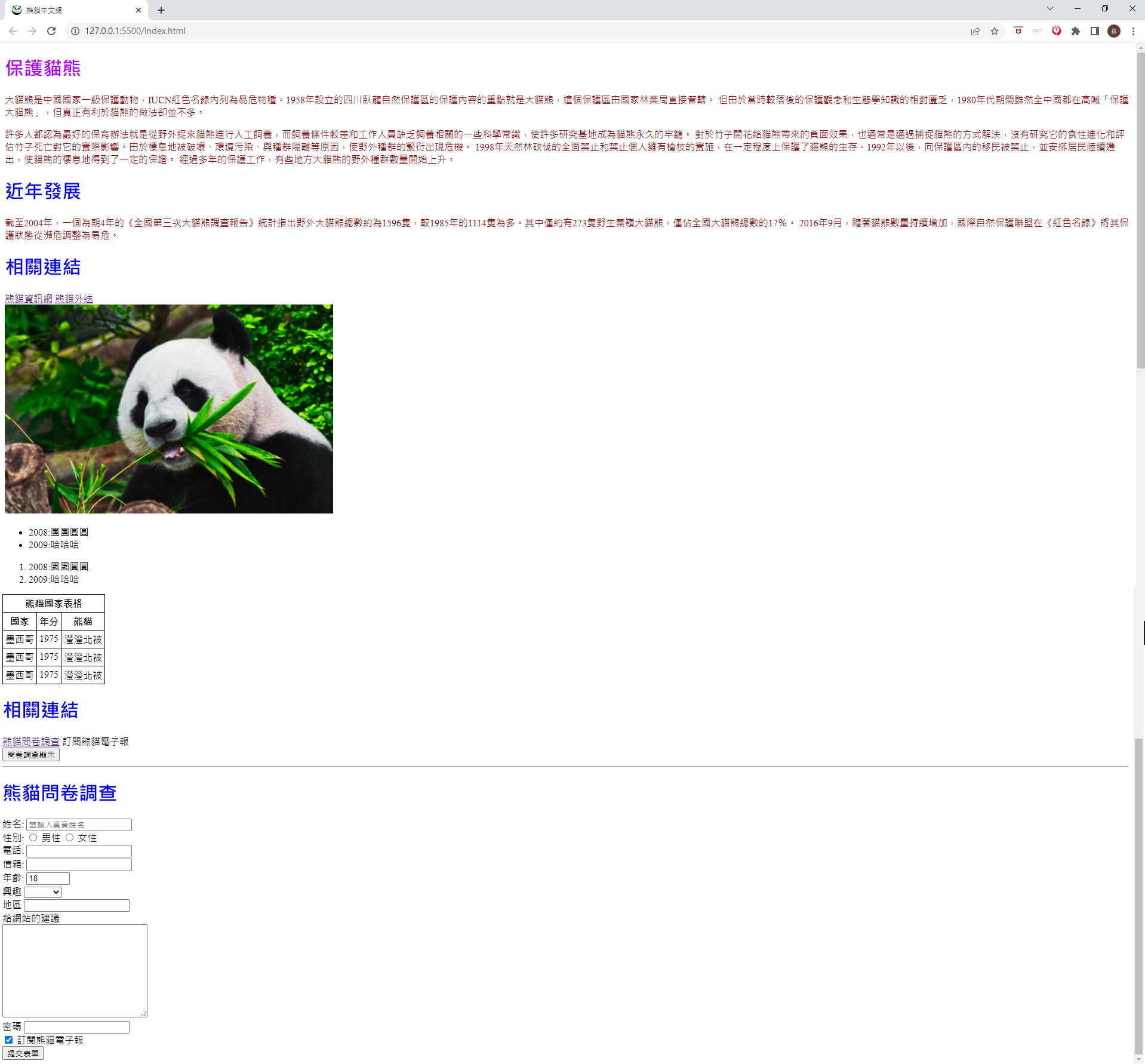Select the 女性 gender radio button
Image resolution: width=1145 pixels, height=1064 pixels.
pos(70,838)
